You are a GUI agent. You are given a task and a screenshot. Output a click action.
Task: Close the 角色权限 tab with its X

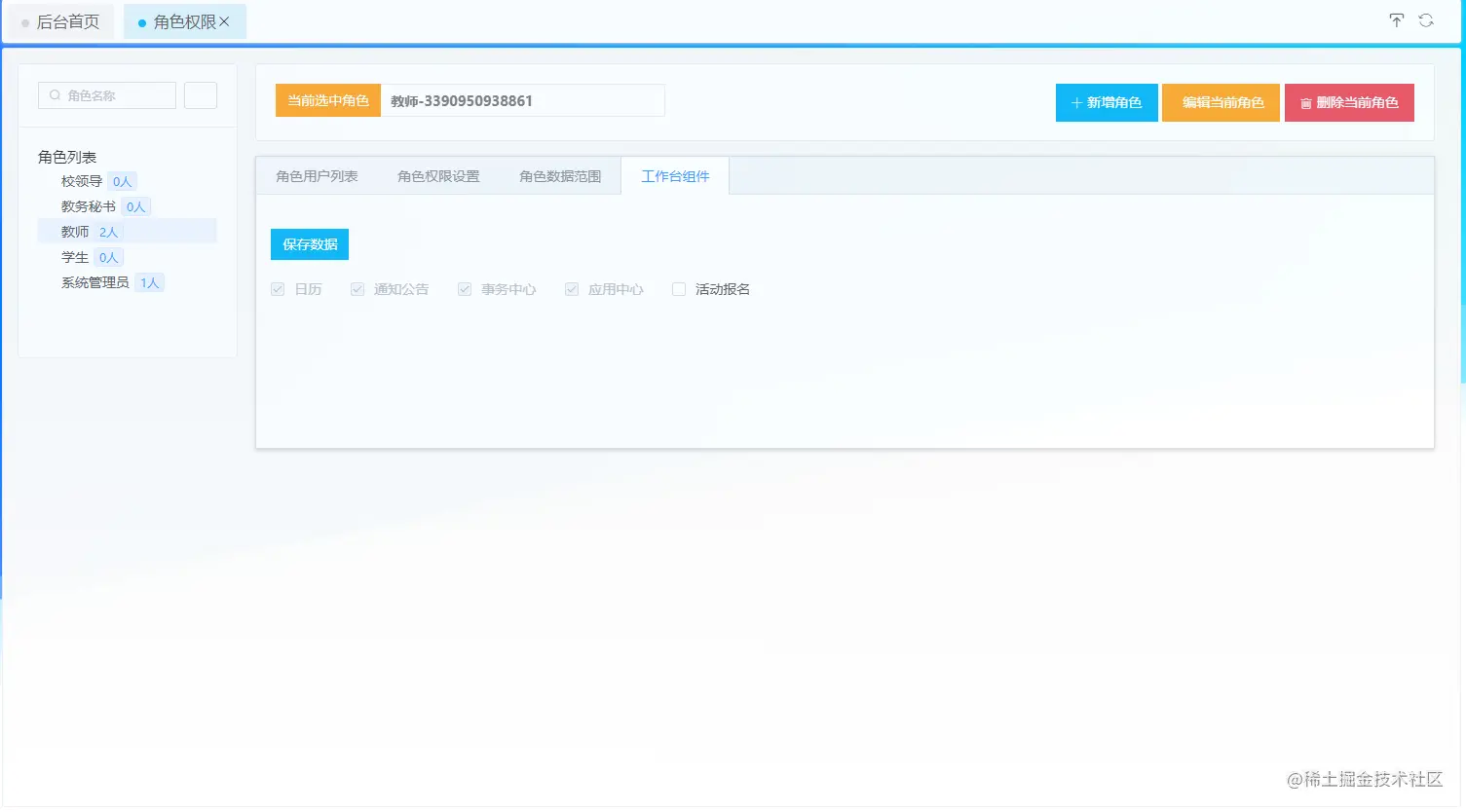coord(224,21)
